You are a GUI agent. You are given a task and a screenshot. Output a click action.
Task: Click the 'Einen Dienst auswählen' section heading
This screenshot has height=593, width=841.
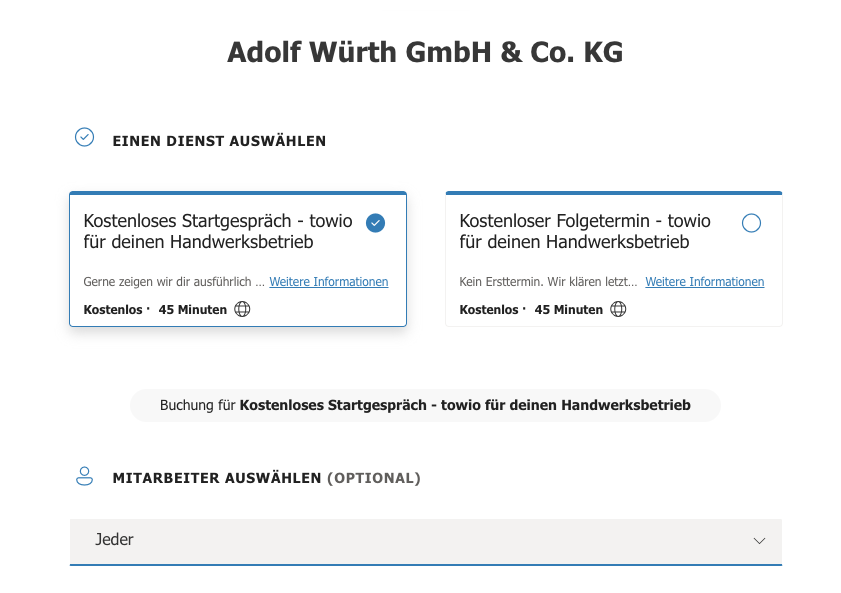tap(219, 141)
